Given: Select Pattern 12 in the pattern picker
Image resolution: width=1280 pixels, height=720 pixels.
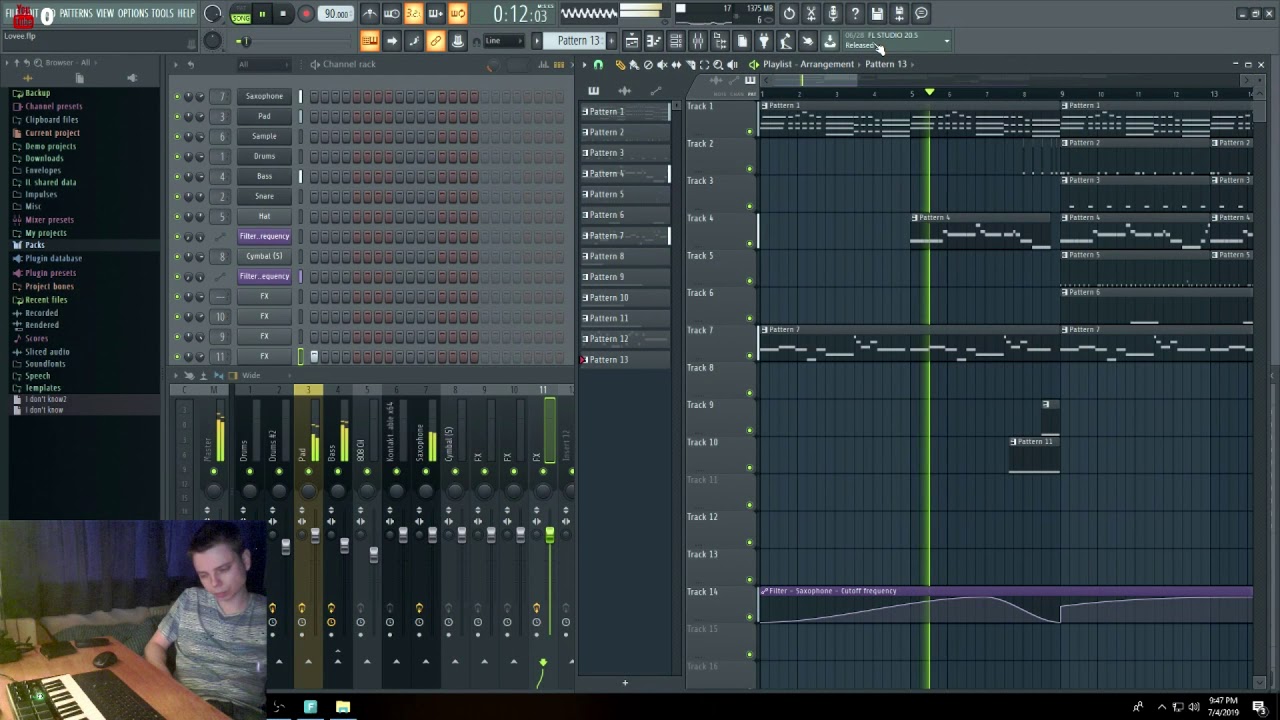Looking at the screenshot, I should click(x=625, y=339).
